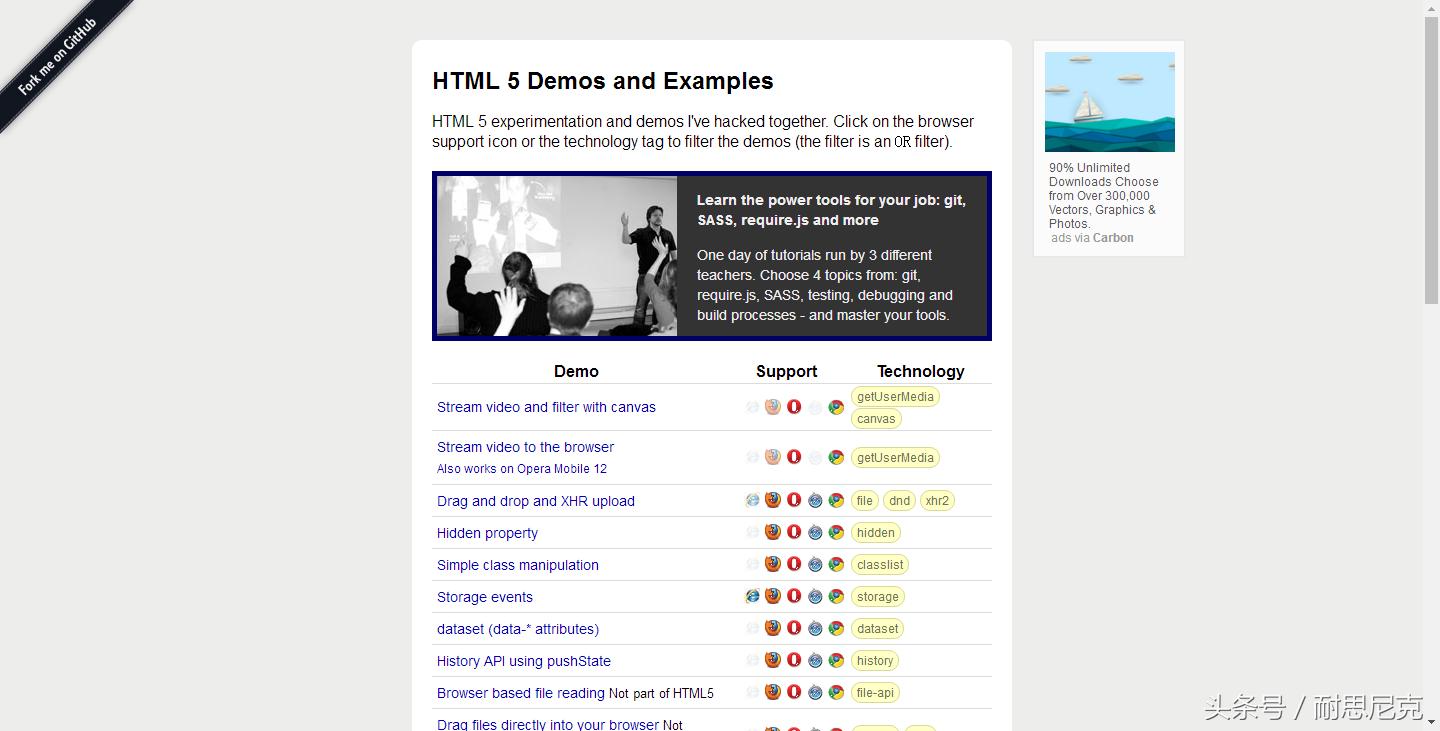Open the Stream video to the browser demo
The height and width of the screenshot is (731, 1440).
[x=525, y=447]
